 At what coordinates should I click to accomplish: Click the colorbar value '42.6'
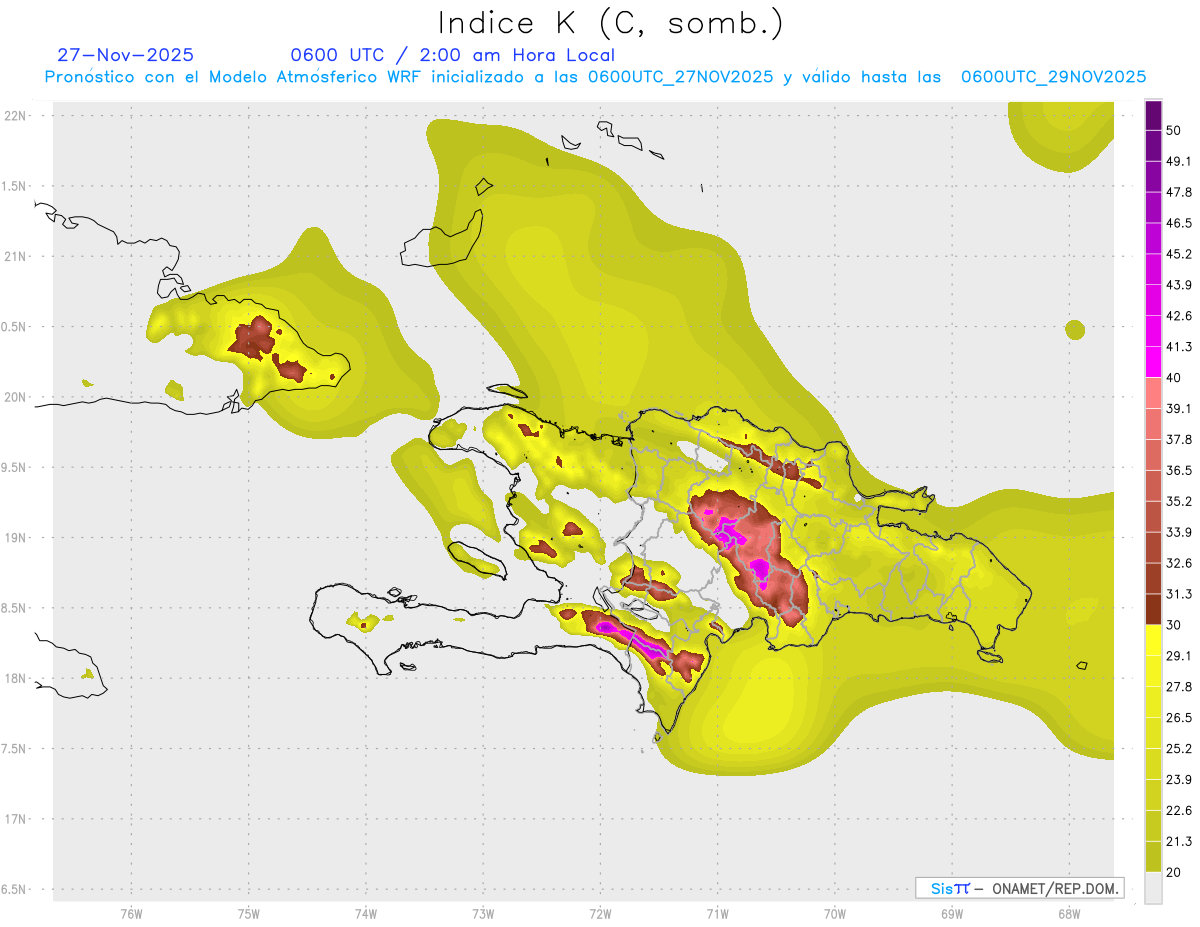tap(1179, 316)
